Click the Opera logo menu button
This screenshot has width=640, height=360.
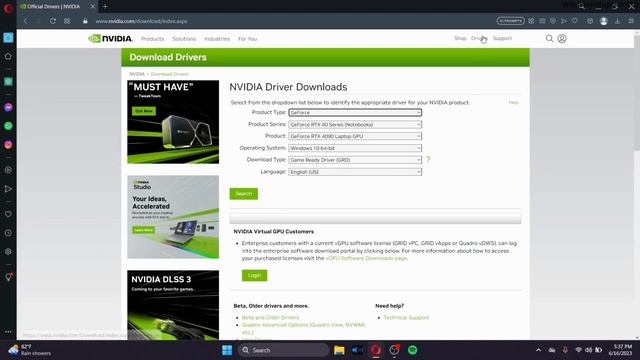point(8,8)
